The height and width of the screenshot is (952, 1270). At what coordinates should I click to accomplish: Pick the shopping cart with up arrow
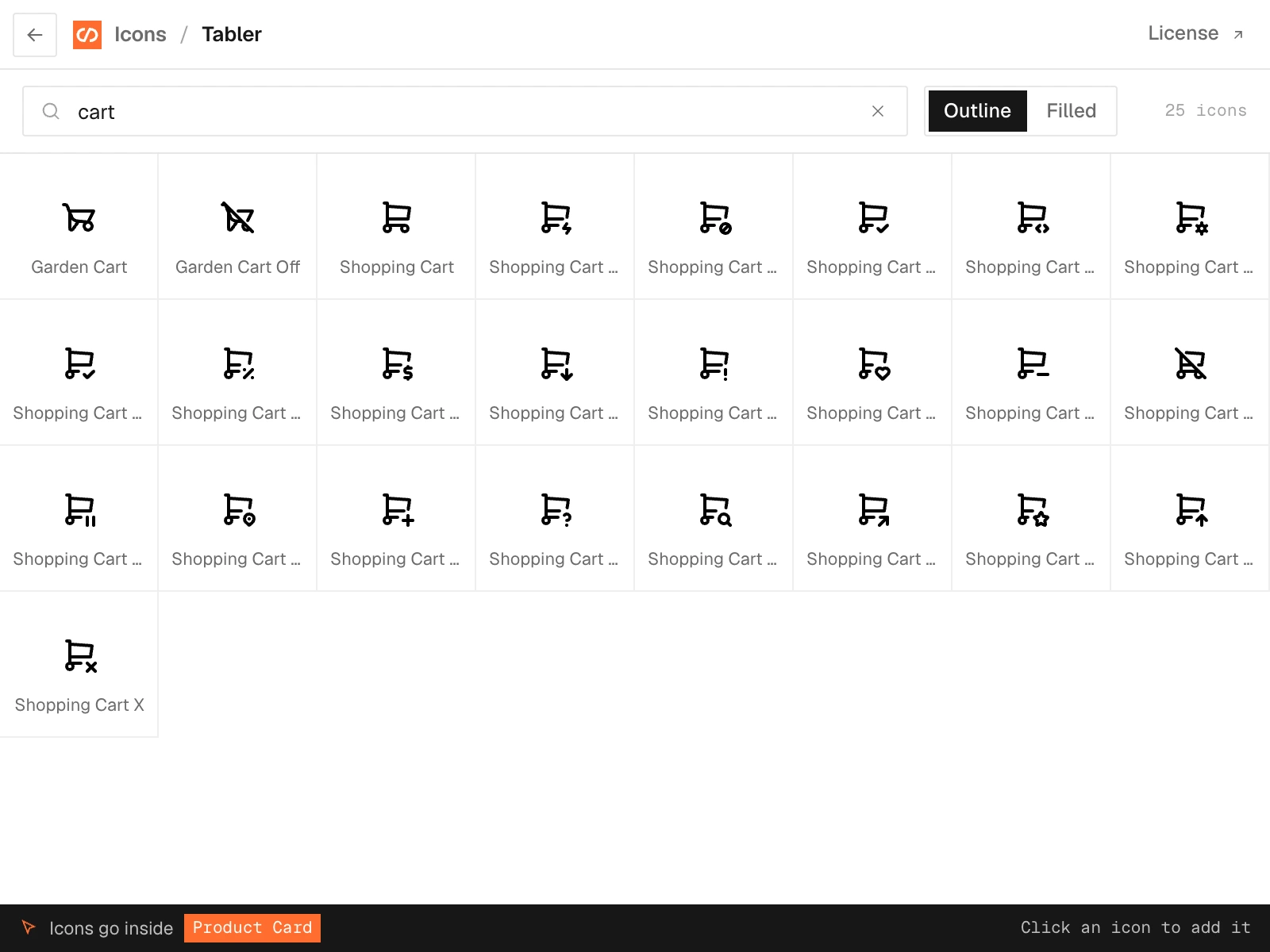[1191, 519]
